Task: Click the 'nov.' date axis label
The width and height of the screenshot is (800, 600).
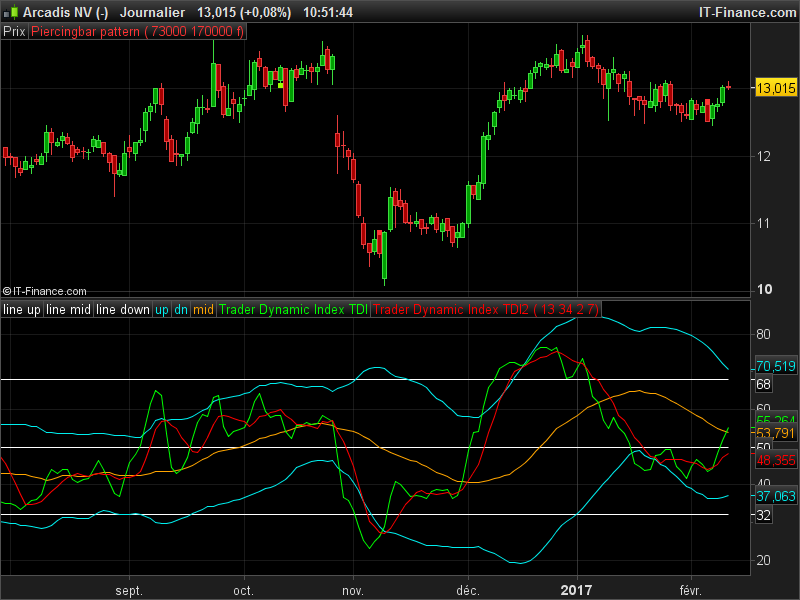Action: 353,590
